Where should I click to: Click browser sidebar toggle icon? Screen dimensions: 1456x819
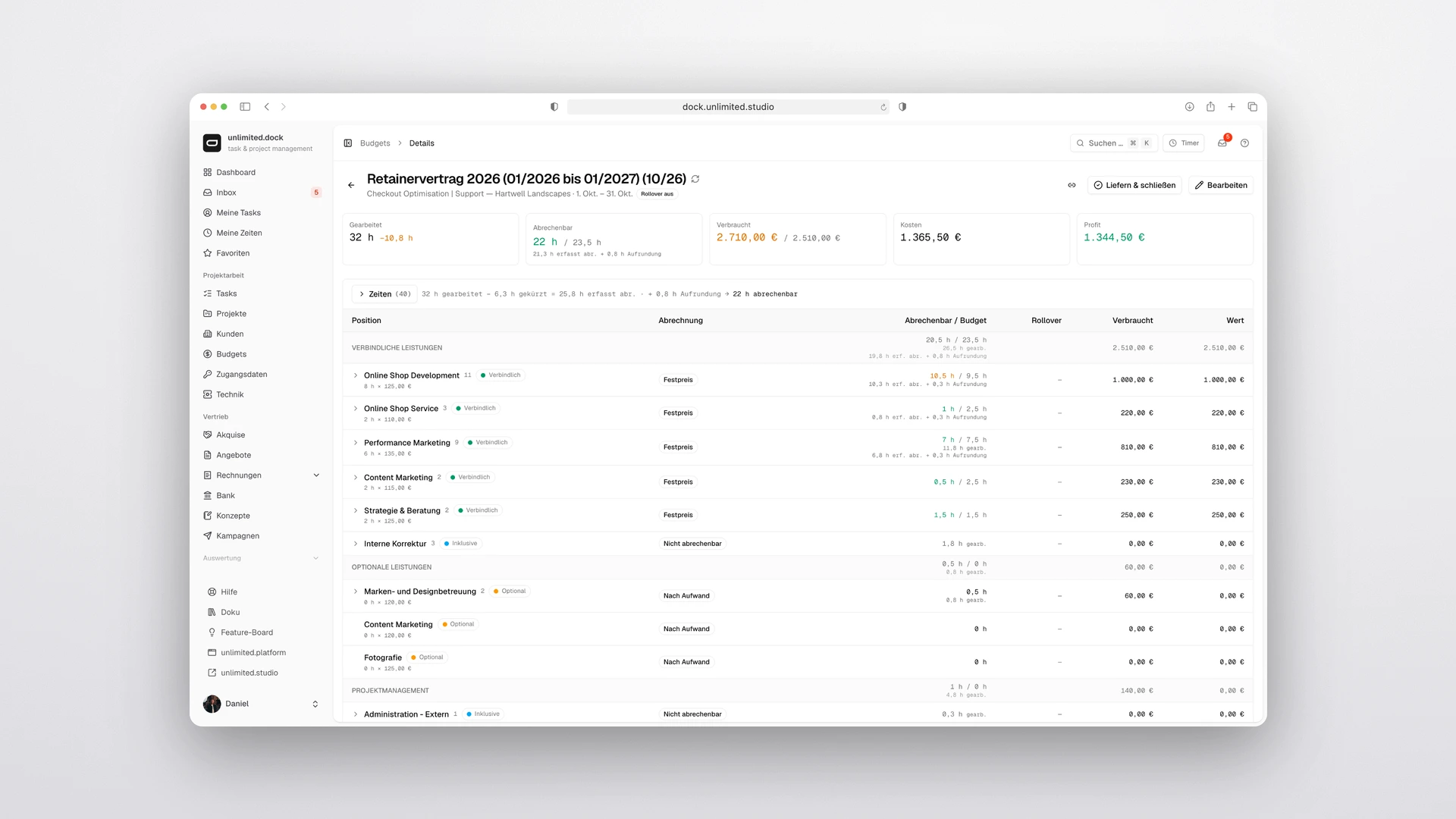(x=245, y=107)
